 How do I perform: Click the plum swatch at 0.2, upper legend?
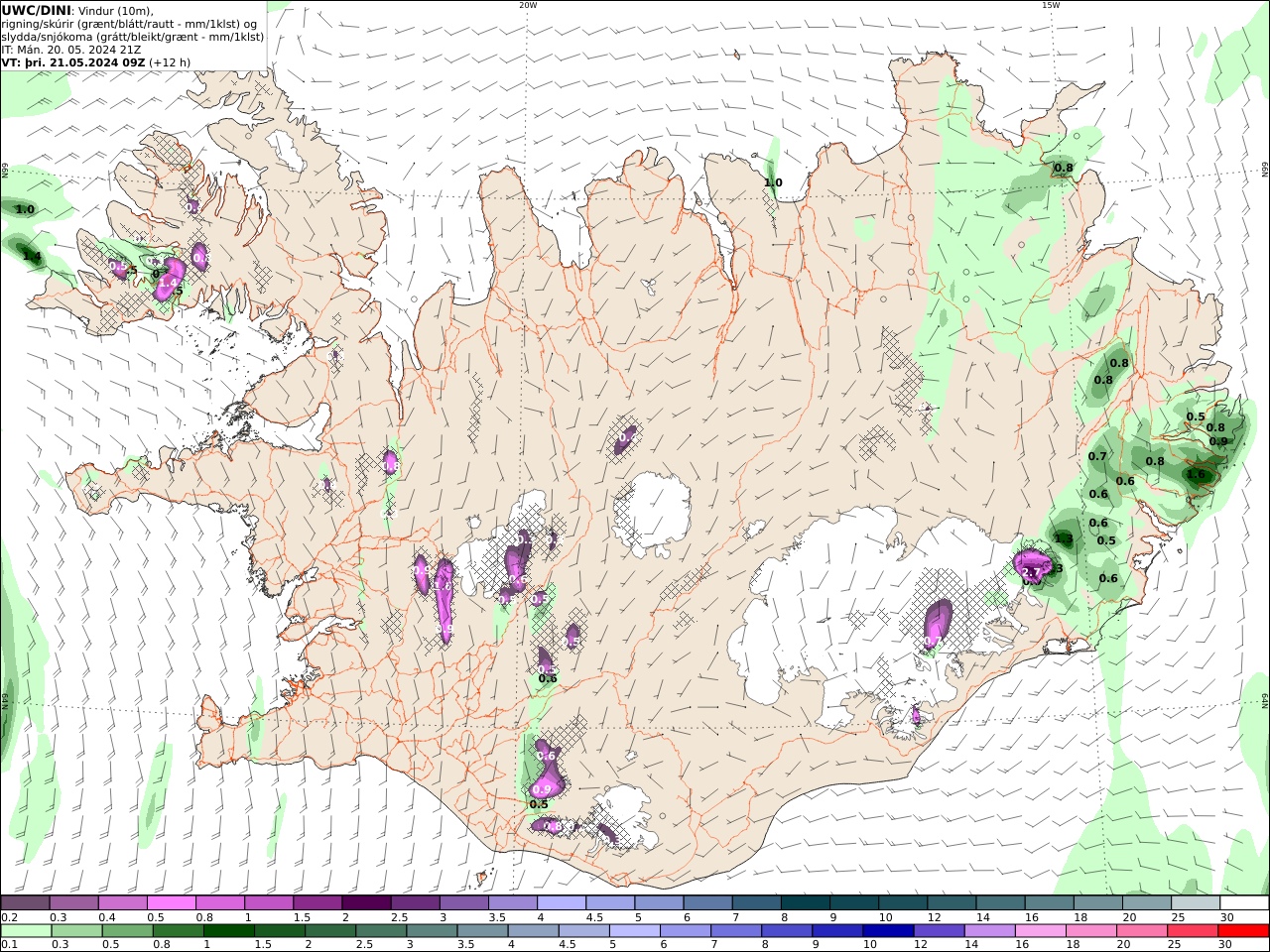pyautogui.click(x=25, y=903)
